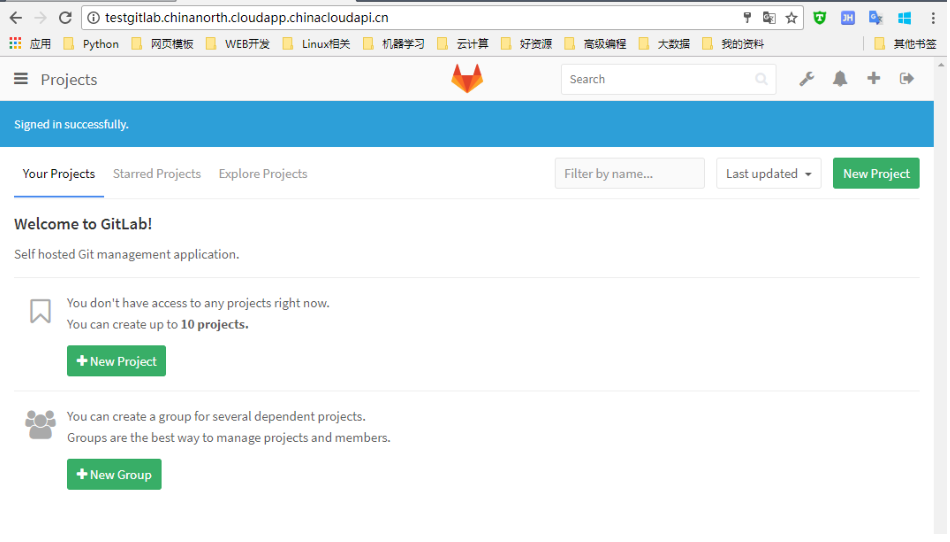Click the 'Signed in successfully.' message
The width and height of the screenshot is (950, 542).
pos(71,124)
